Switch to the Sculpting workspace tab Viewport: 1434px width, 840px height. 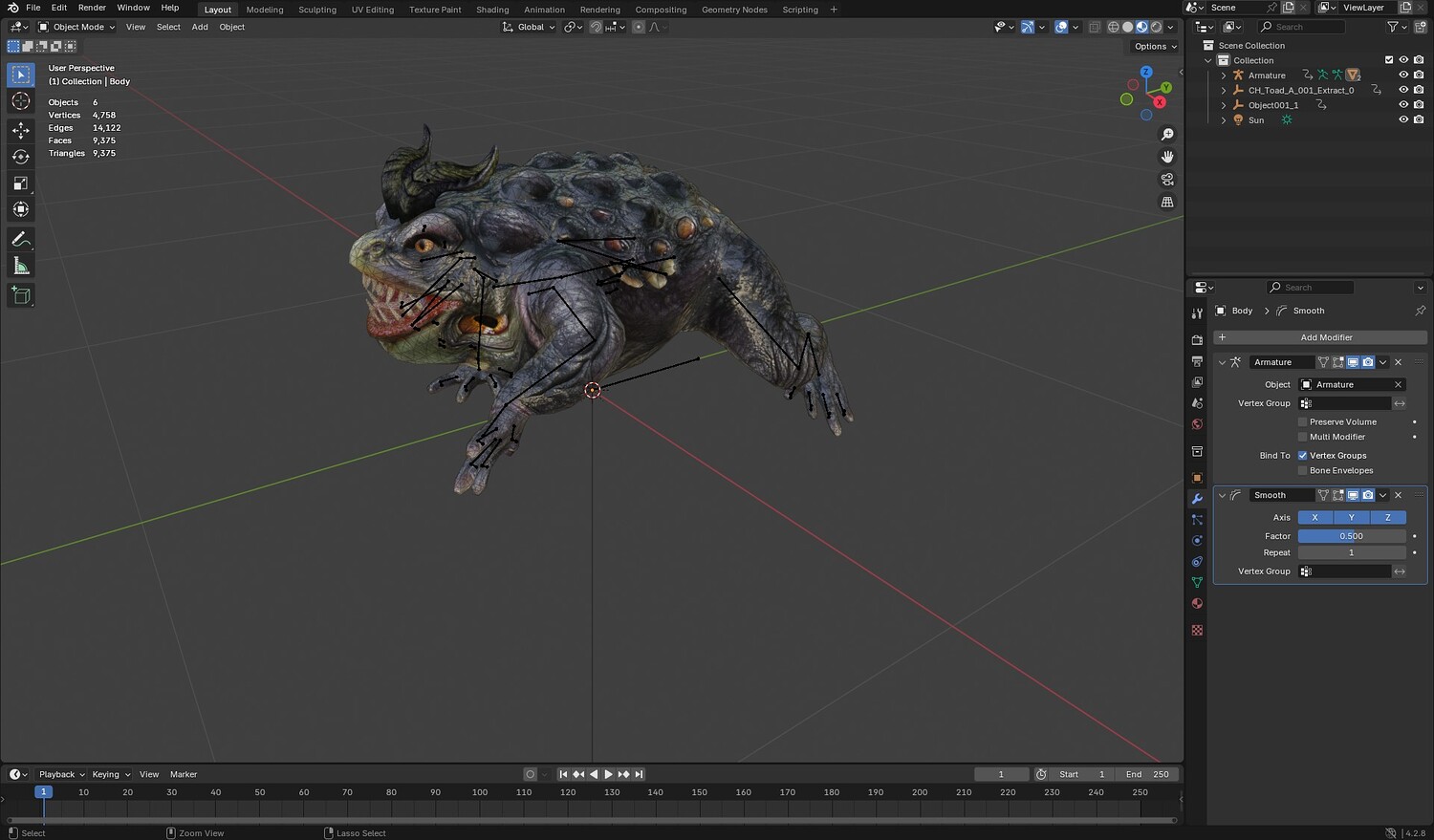pyautogui.click(x=316, y=10)
